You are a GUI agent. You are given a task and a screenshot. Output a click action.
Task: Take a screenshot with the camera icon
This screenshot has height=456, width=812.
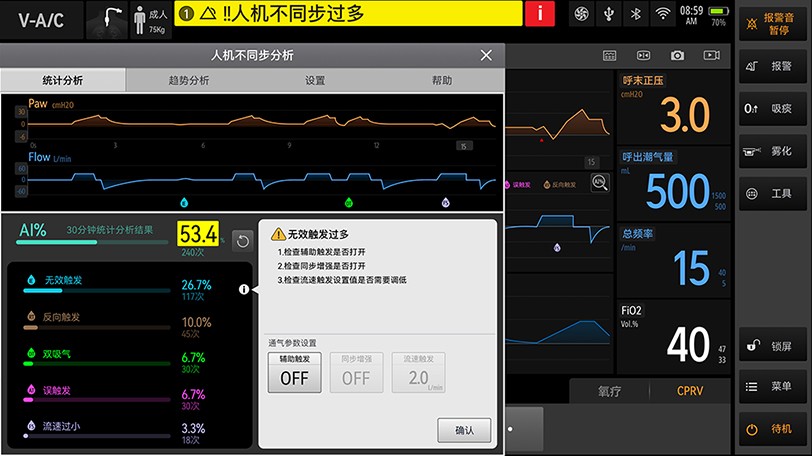click(678, 55)
